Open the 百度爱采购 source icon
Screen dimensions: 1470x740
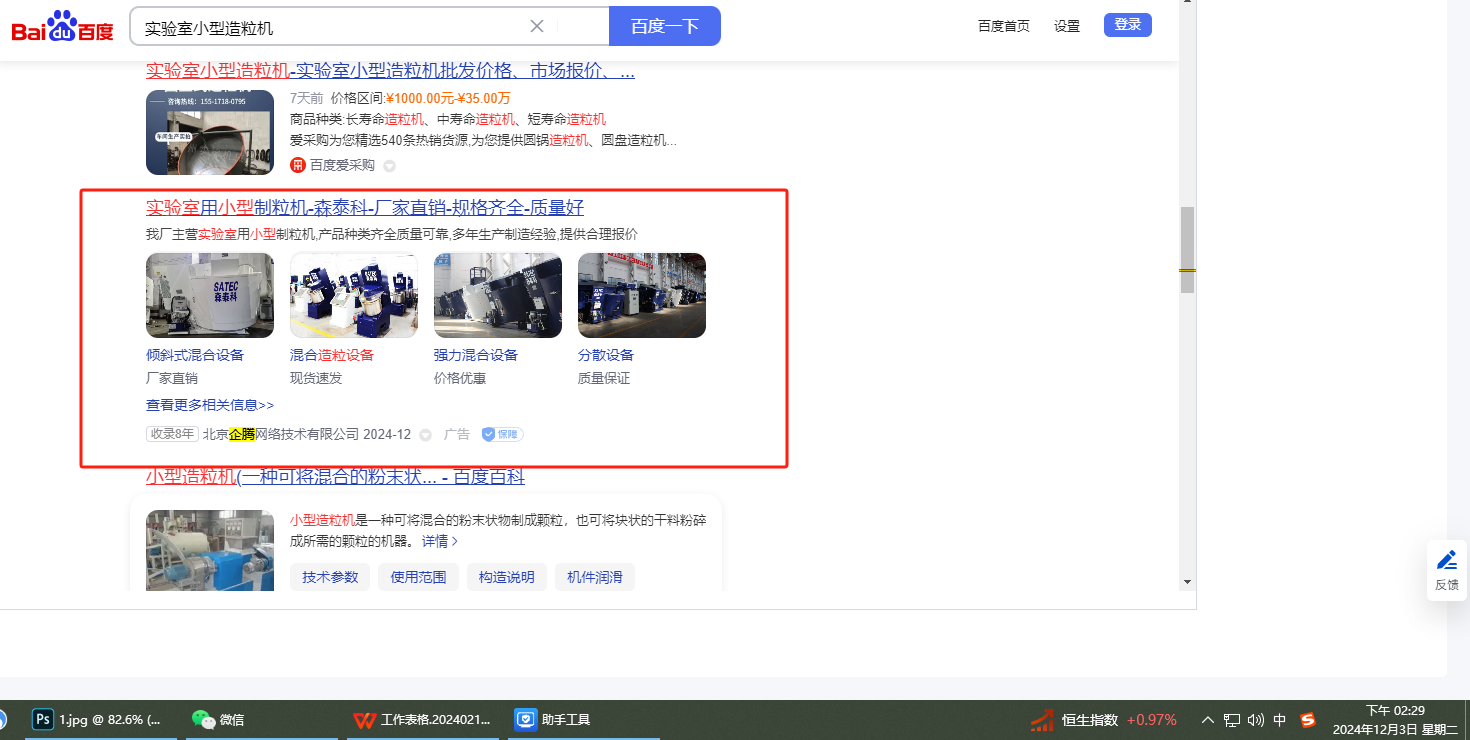click(297, 165)
